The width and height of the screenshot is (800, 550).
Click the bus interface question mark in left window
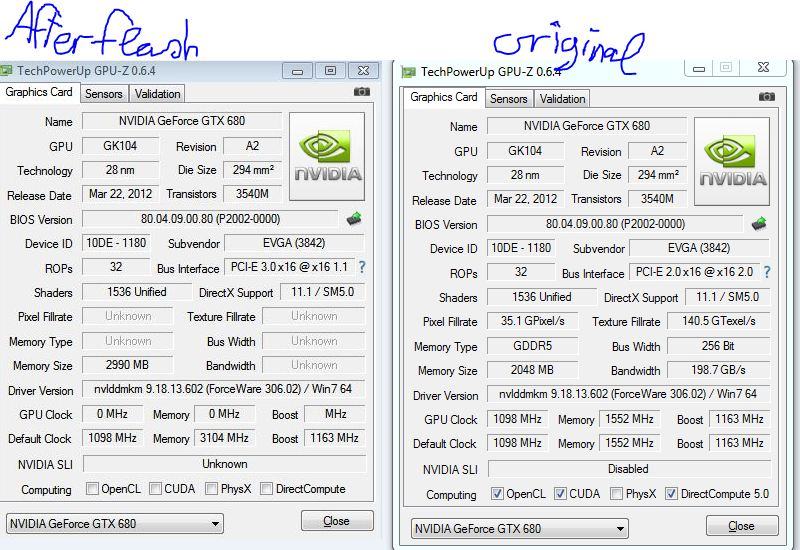[362, 267]
